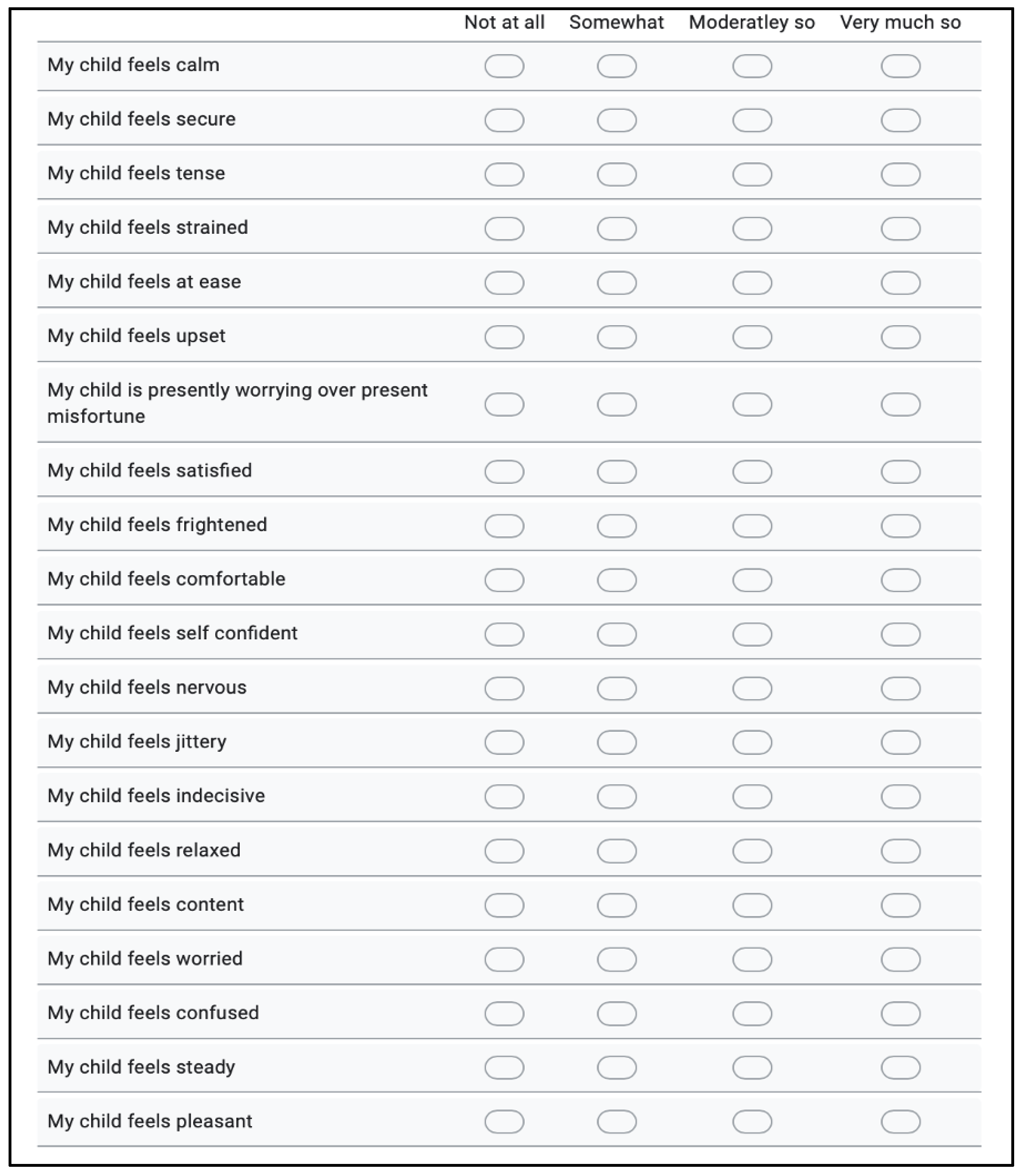The width and height of the screenshot is (1024, 1176).
Task: Select 'Somewhat' for feels self confident
Action: (616, 635)
